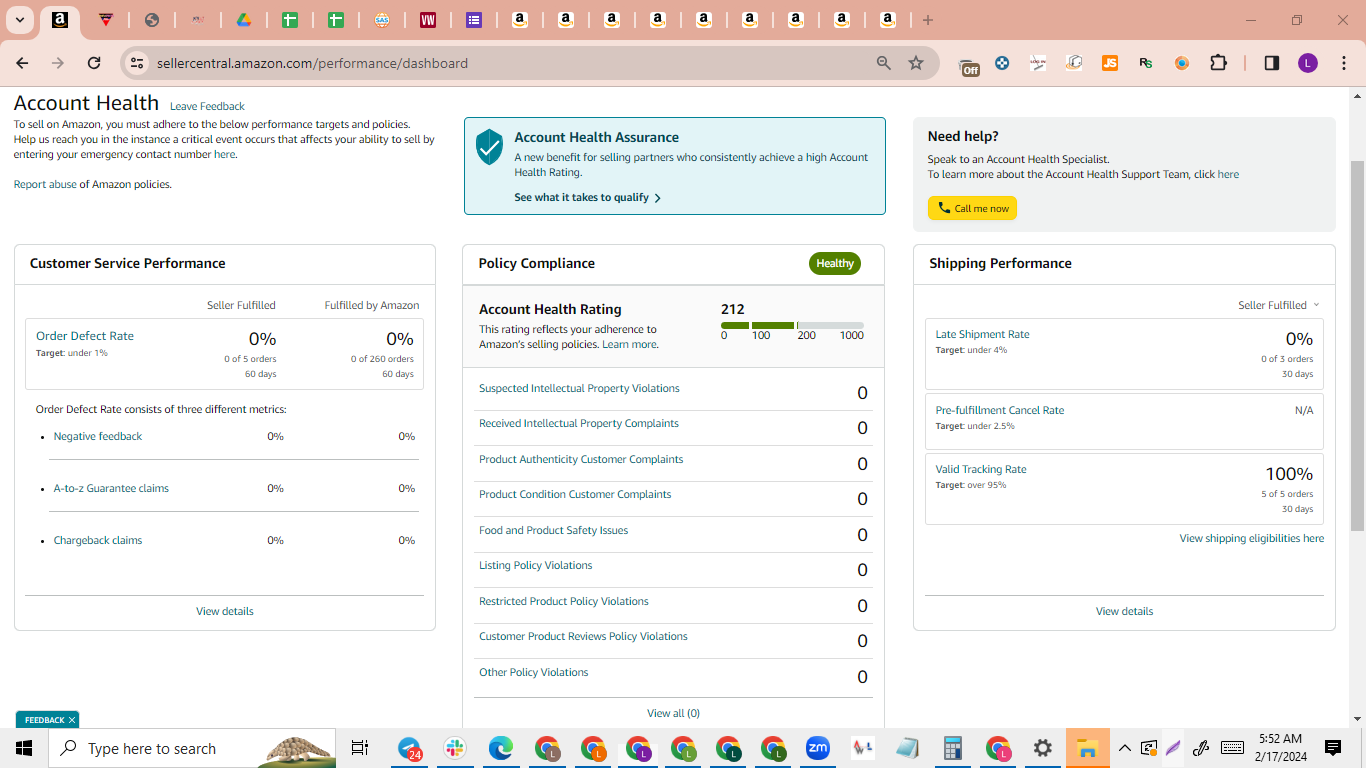
Task: Open Telegram from the taskbar
Action: pyautogui.click(x=410, y=748)
